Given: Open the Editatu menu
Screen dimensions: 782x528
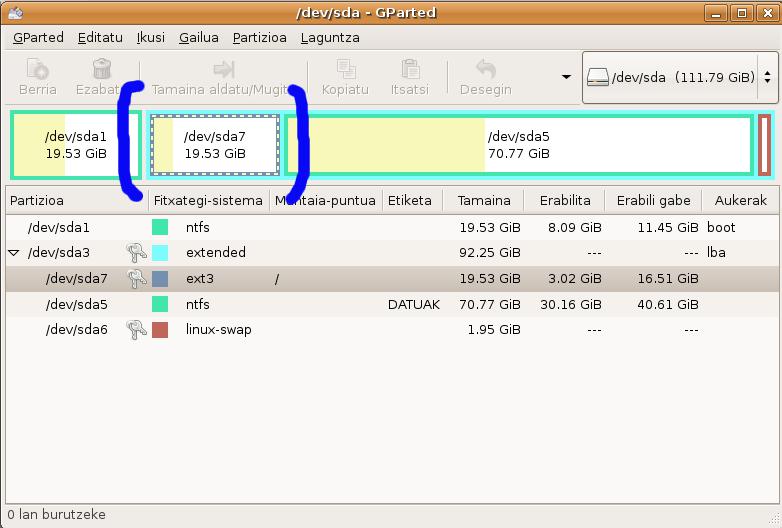Looking at the screenshot, I should tap(100, 37).
